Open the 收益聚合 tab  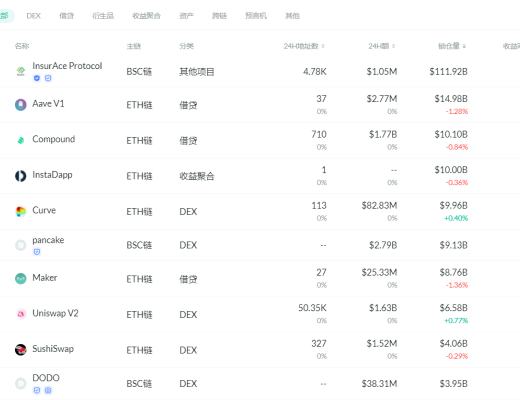tap(146, 16)
